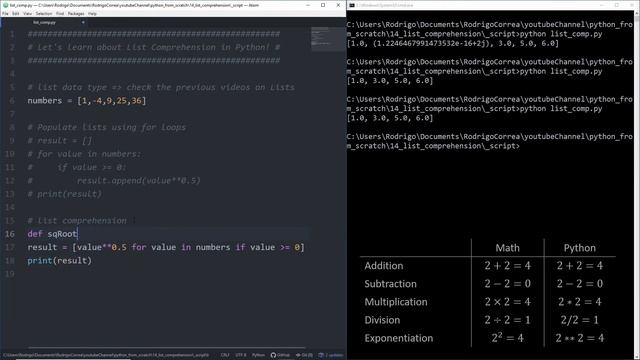Click the complex-number output line in the terminal
The height and width of the screenshot is (360, 640).
pyautogui.click(x=453, y=43)
